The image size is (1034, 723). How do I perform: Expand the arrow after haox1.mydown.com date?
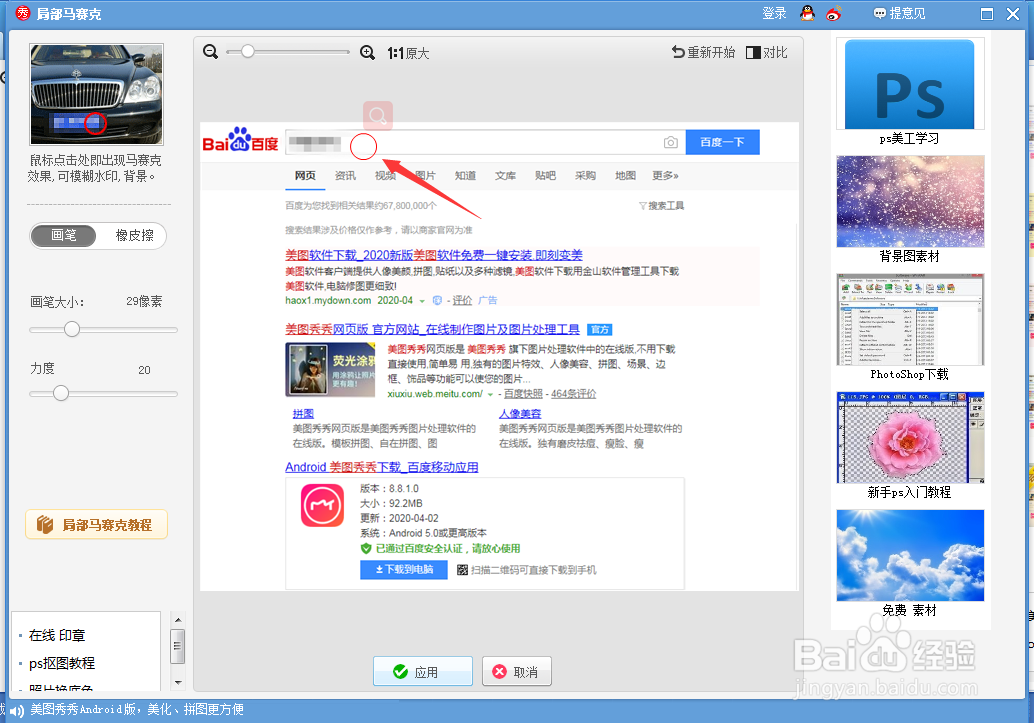coord(422,301)
